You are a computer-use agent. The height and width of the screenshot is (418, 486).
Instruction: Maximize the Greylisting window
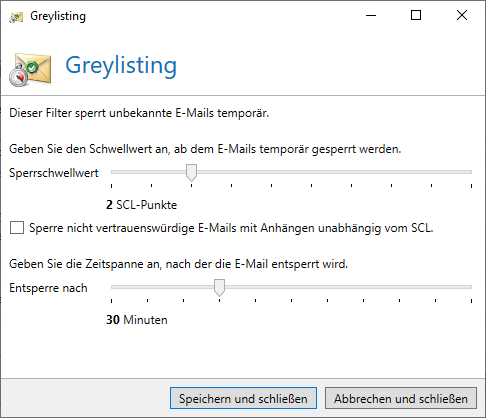(416, 15)
